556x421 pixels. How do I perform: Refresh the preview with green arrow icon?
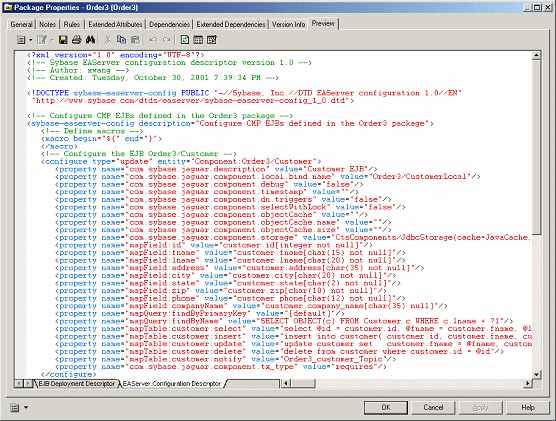(185, 40)
